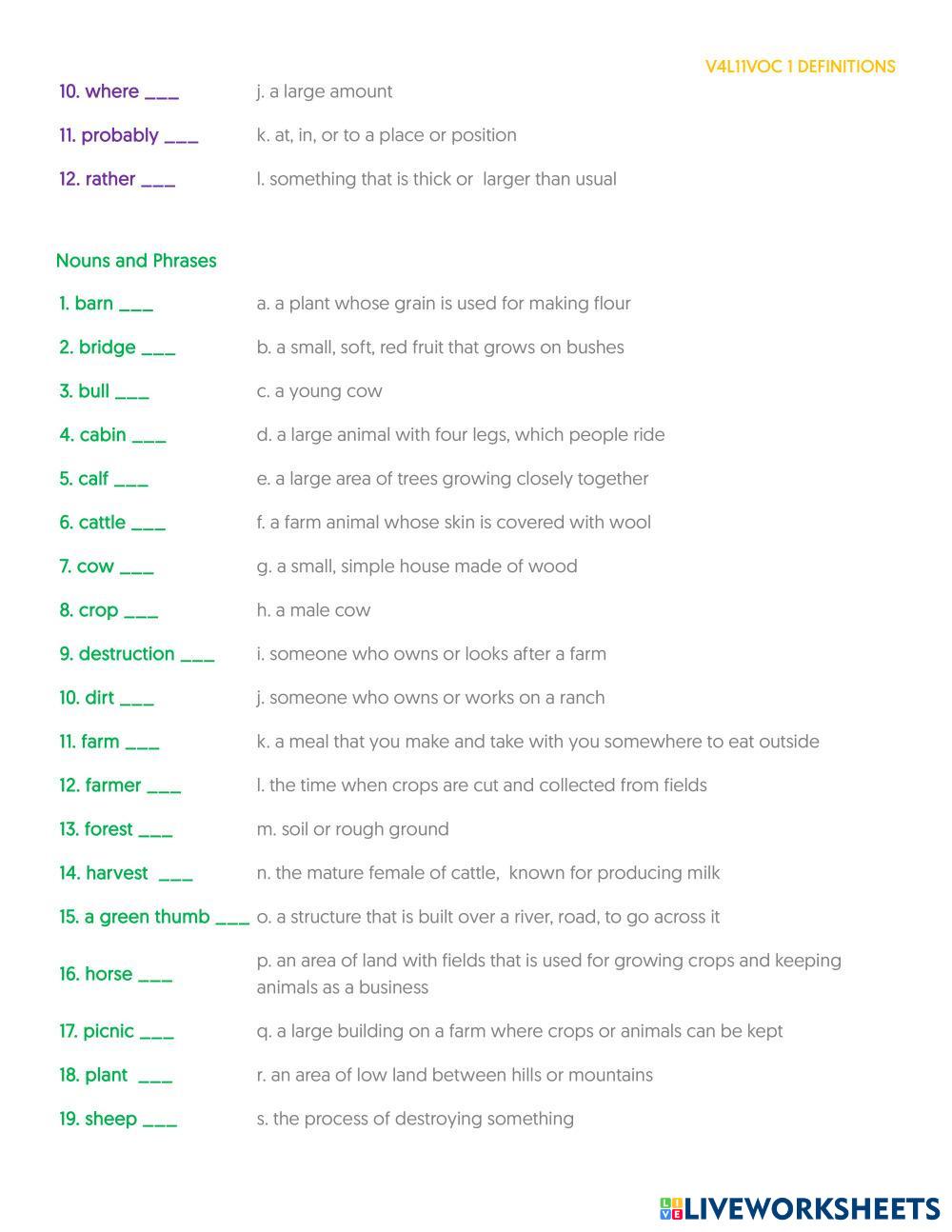Image resolution: width=952 pixels, height=1232 pixels.
Task: Click the blank next to 'calf'
Action: click(x=131, y=480)
